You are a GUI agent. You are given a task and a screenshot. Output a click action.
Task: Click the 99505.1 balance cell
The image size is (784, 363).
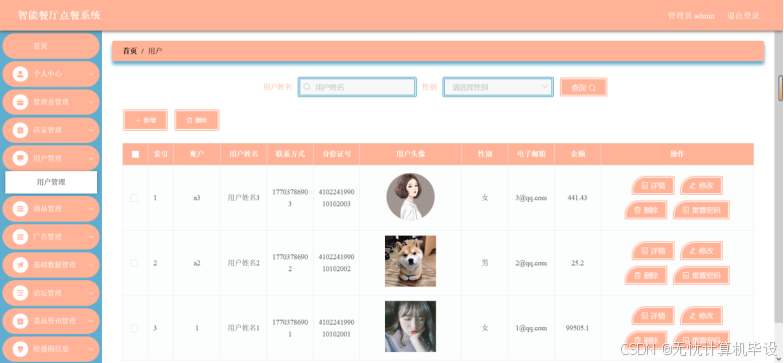(x=578, y=328)
